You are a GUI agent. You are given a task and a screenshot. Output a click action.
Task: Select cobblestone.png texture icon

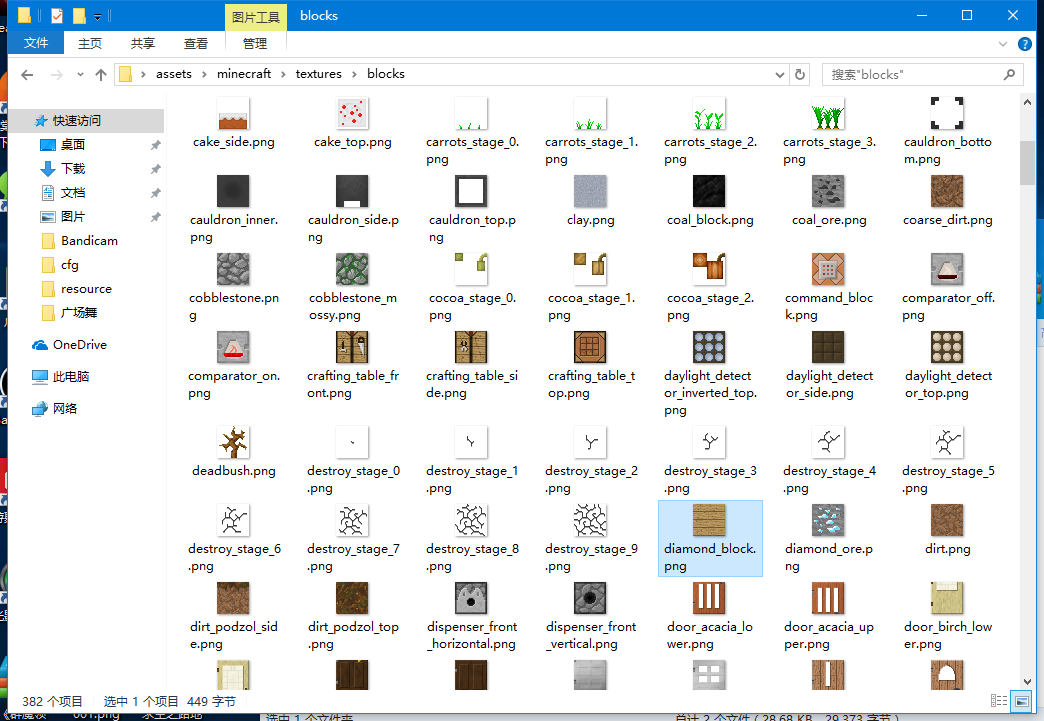233,269
